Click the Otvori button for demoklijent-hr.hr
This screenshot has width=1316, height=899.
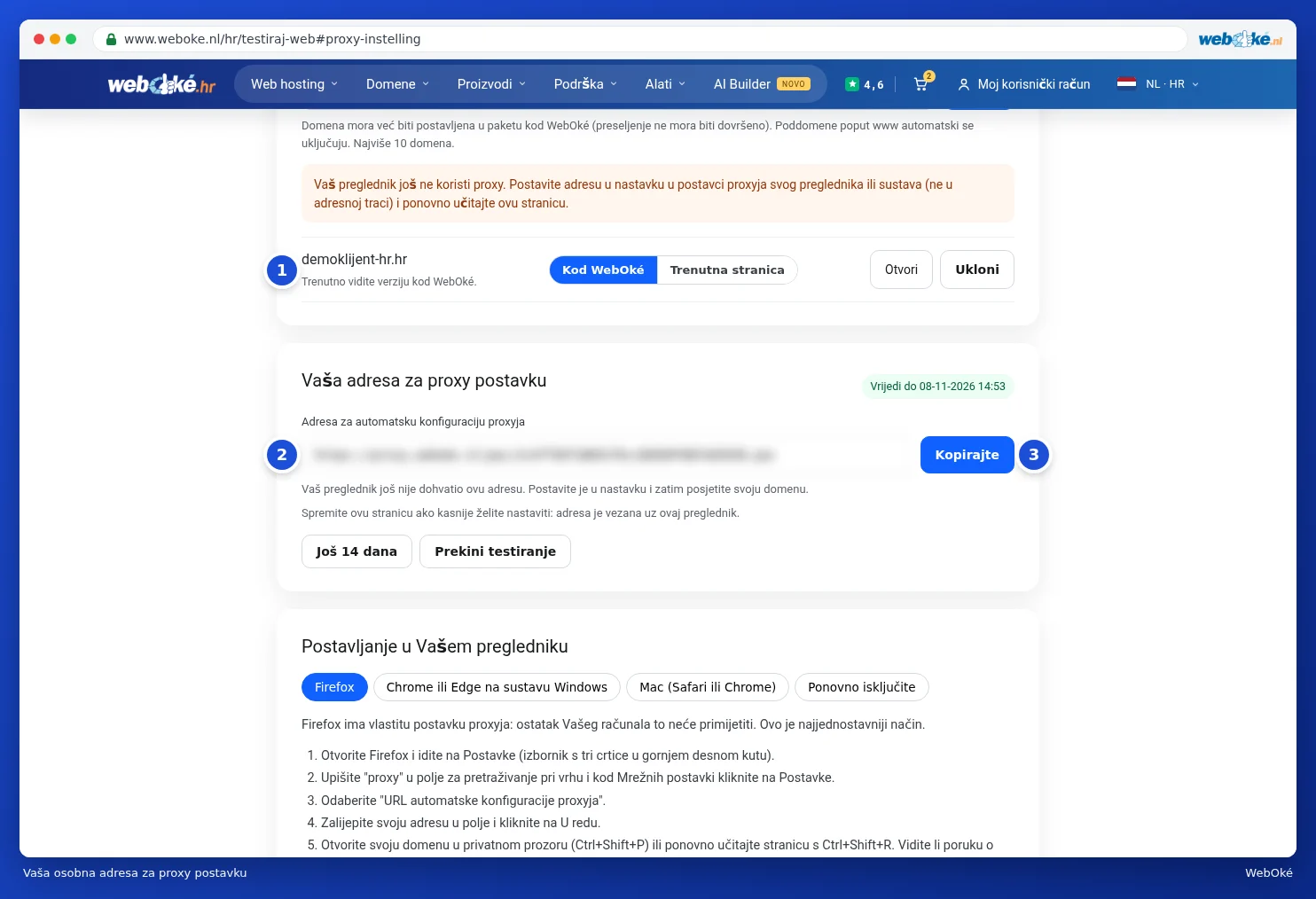point(901,270)
